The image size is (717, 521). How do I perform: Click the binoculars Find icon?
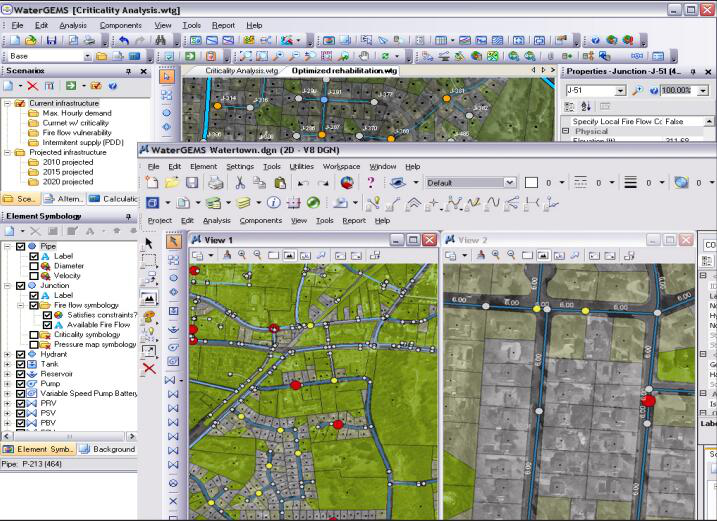(160, 40)
